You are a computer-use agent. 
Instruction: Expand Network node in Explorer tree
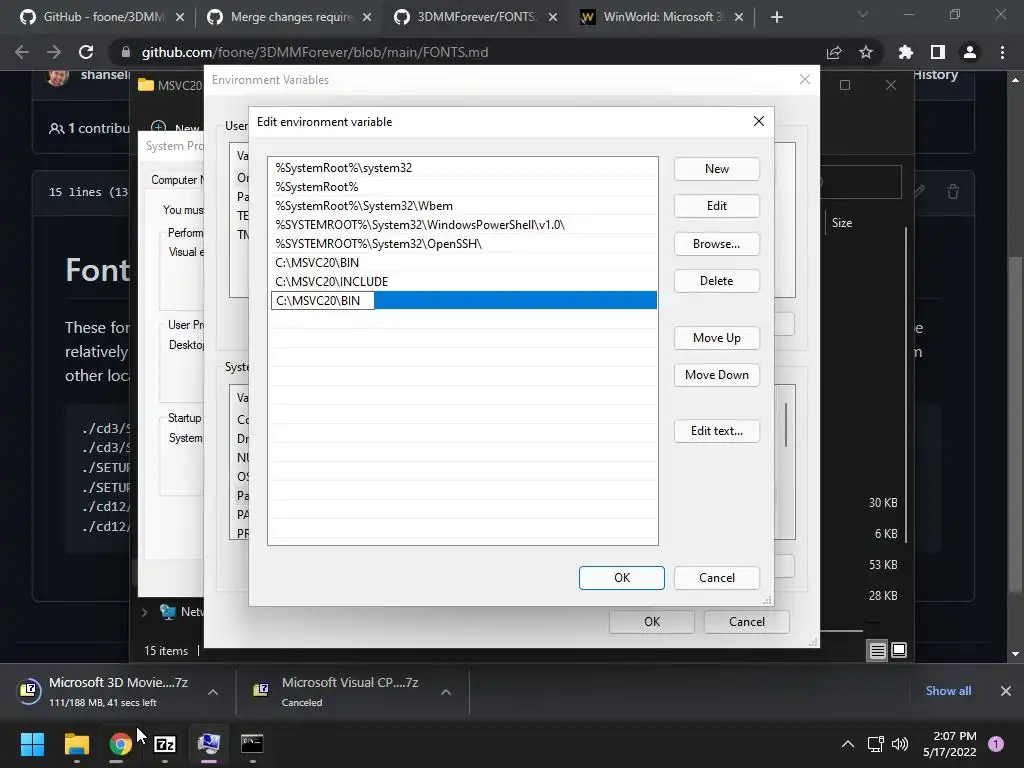click(x=144, y=612)
